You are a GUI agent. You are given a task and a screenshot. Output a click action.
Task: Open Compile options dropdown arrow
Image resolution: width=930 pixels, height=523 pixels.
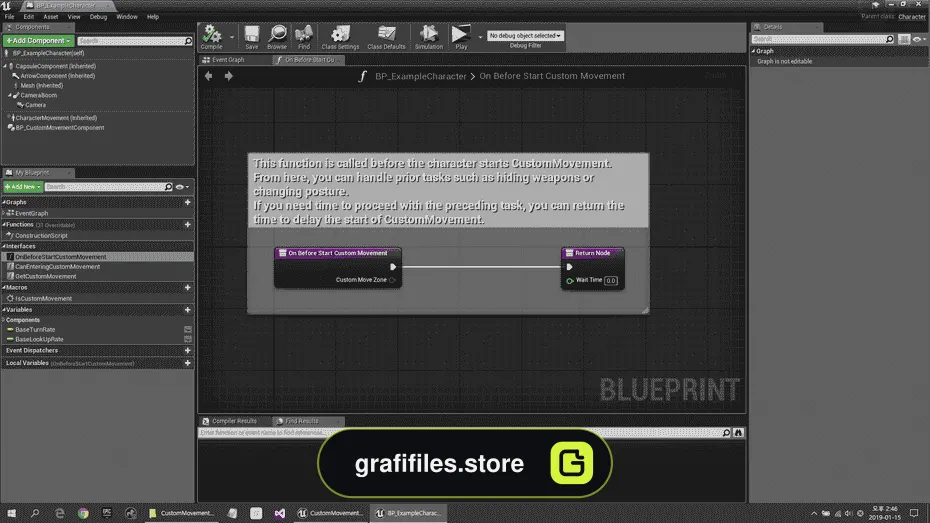pyautogui.click(x=232, y=37)
